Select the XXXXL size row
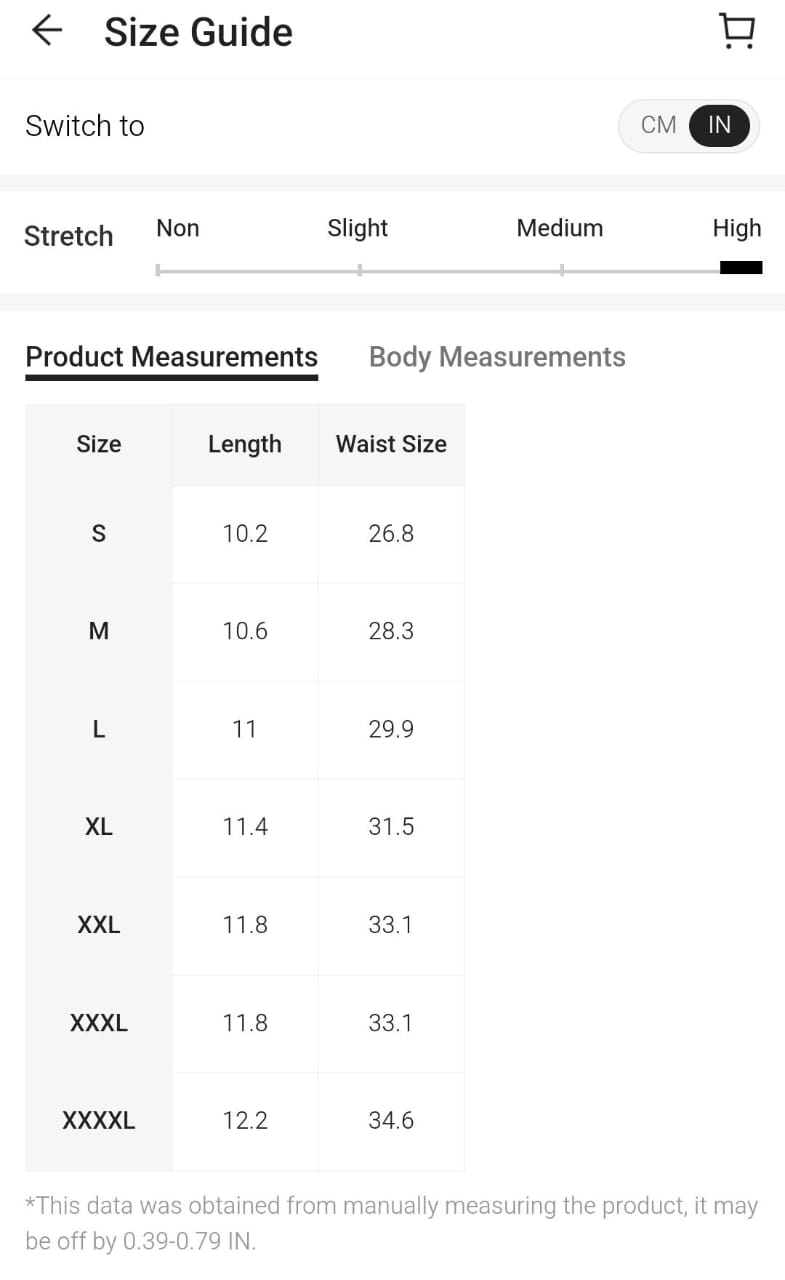Image resolution: width=785 pixels, height=1280 pixels. click(98, 1121)
